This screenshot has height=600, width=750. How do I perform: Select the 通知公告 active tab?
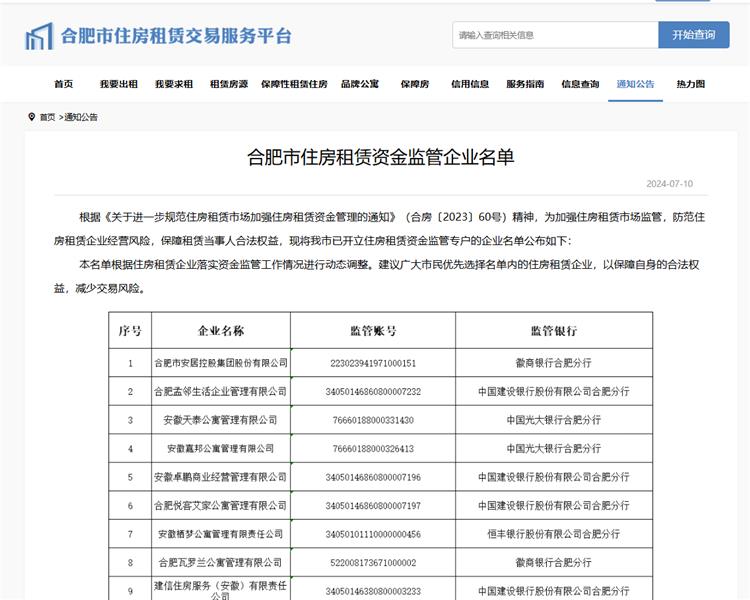[x=635, y=84]
